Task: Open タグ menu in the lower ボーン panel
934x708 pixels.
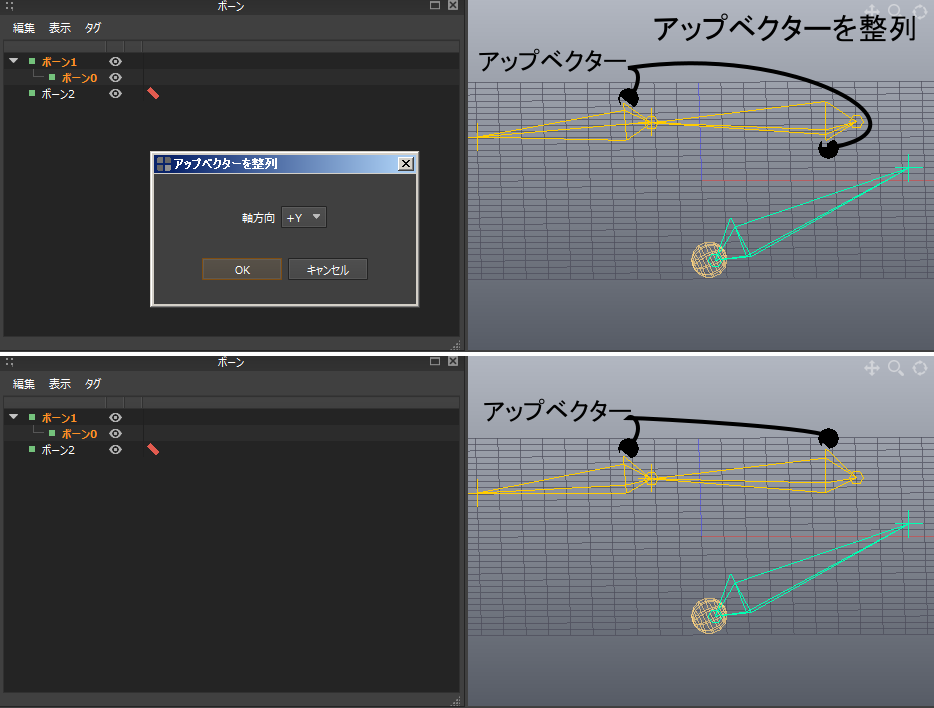Action: tap(93, 384)
